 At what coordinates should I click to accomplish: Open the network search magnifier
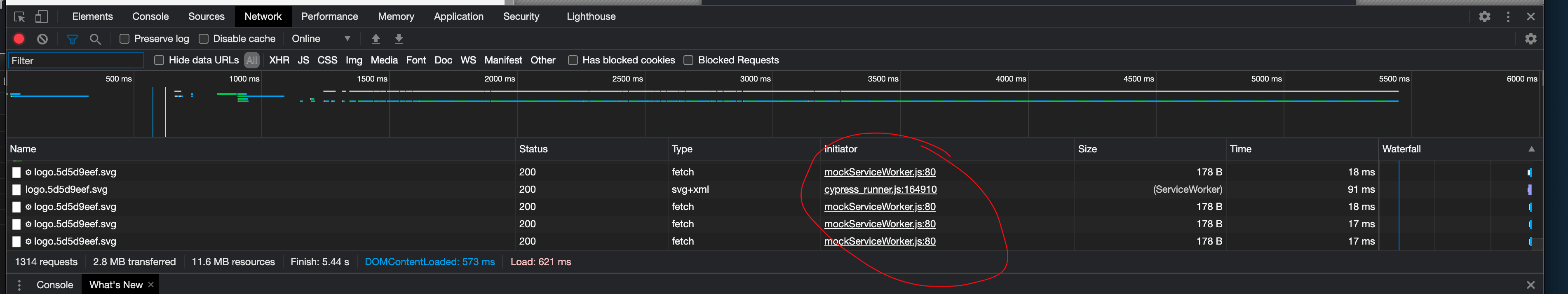click(x=95, y=39)
